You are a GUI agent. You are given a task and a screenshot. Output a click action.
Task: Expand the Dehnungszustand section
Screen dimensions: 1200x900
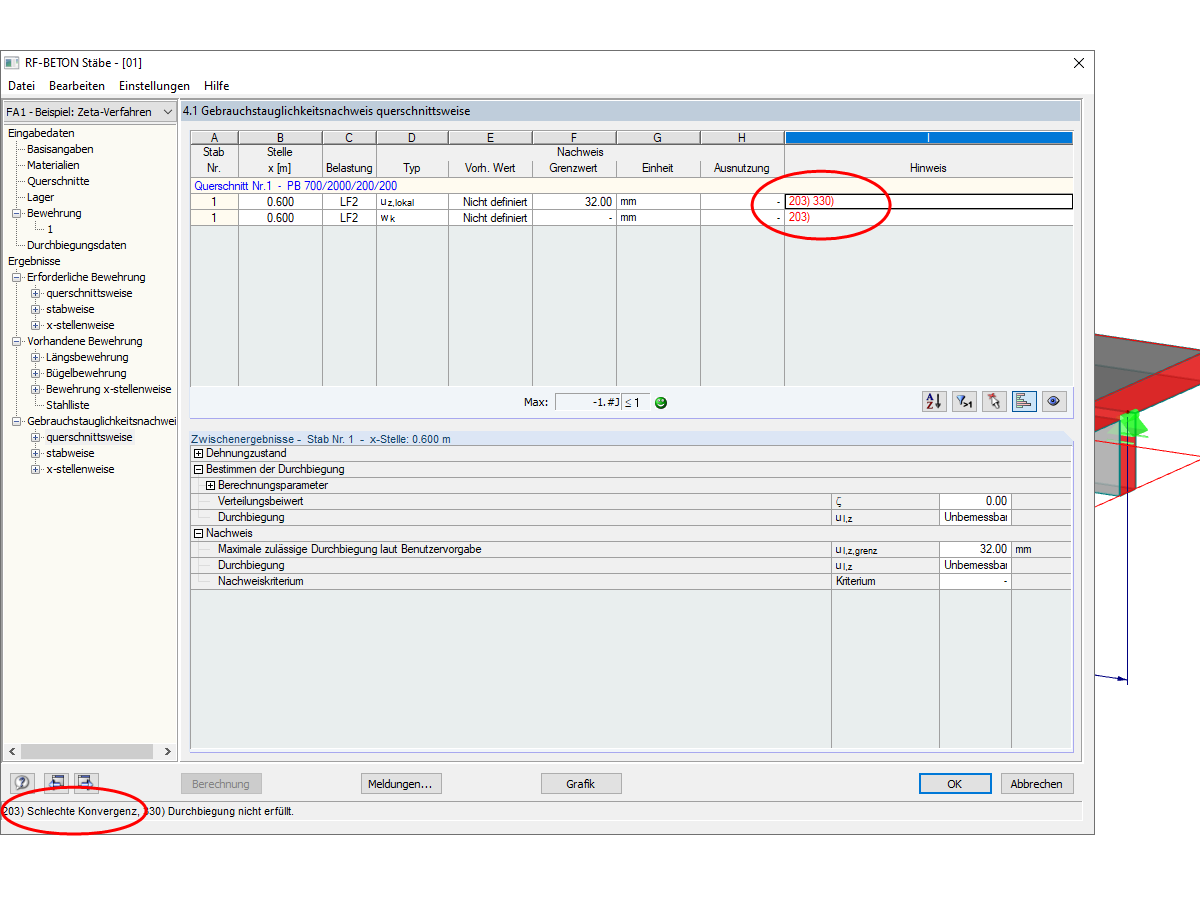click(198, 453)
